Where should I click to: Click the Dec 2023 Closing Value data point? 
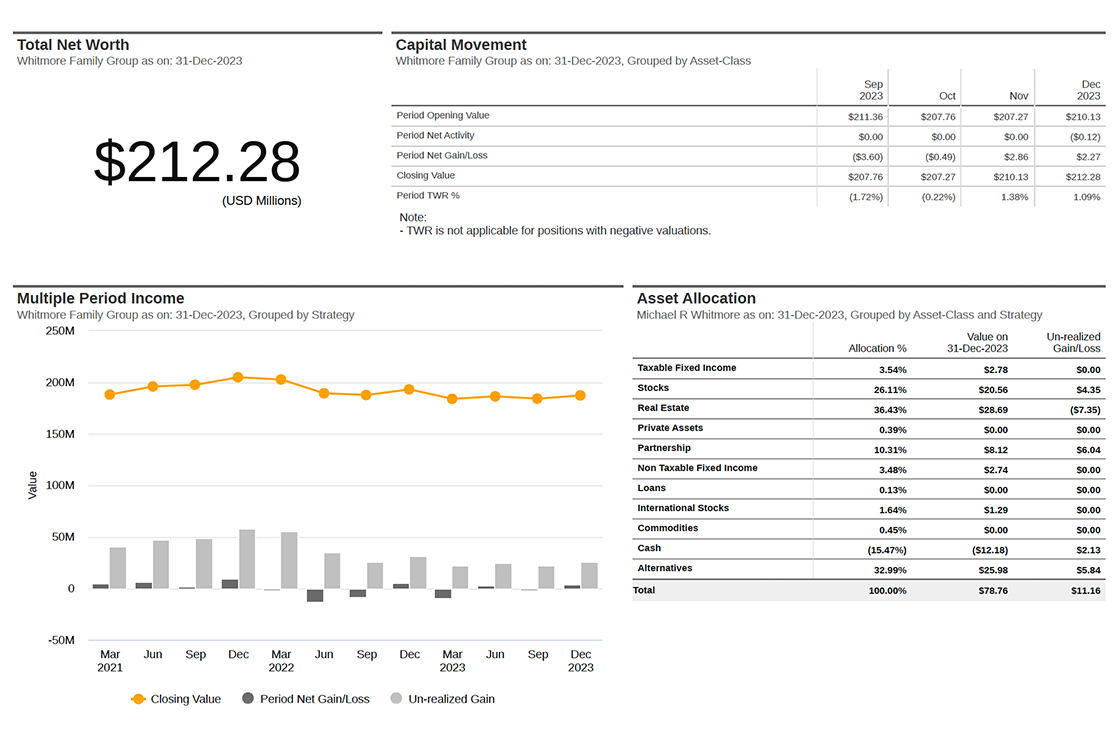pos(580,396)
